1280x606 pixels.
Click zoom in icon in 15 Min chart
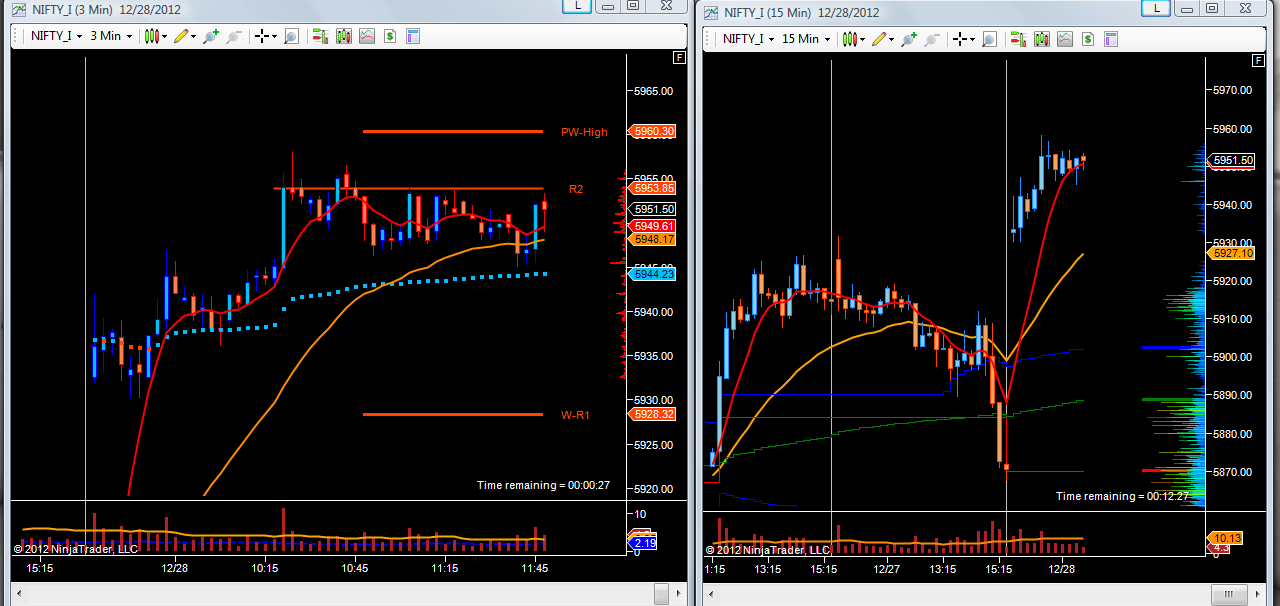click(x=909, y=38)
